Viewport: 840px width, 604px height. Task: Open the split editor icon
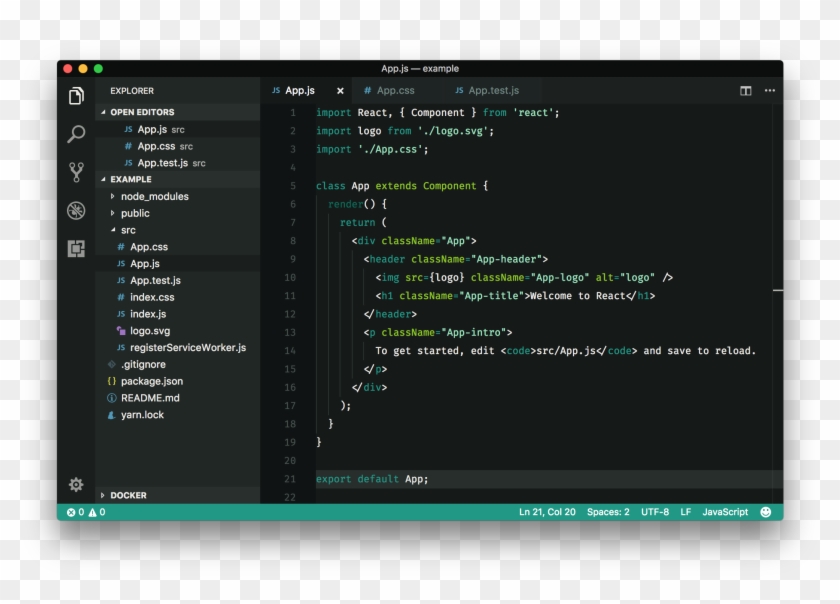[x=746, y=90]
